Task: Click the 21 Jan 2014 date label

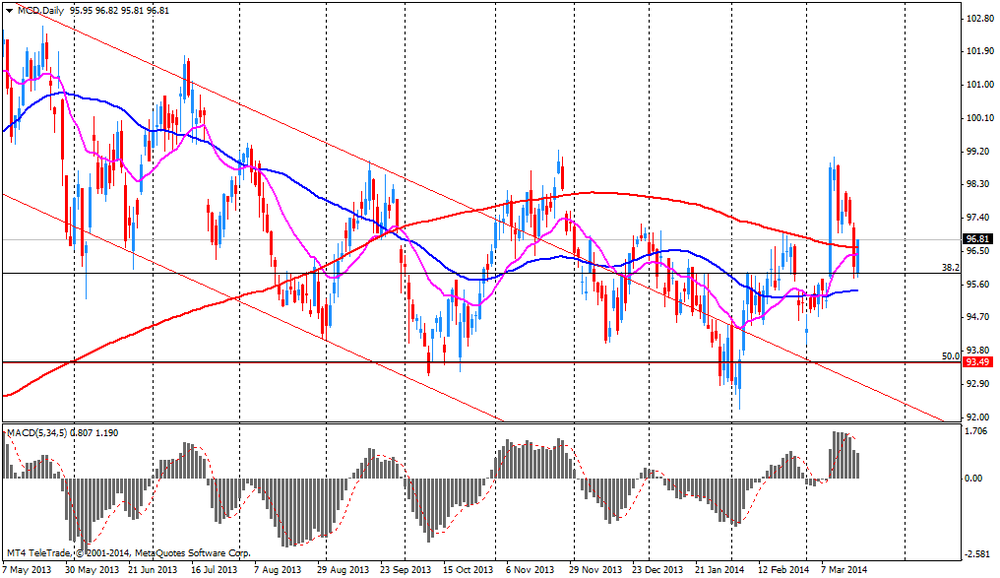Action: 719,569
